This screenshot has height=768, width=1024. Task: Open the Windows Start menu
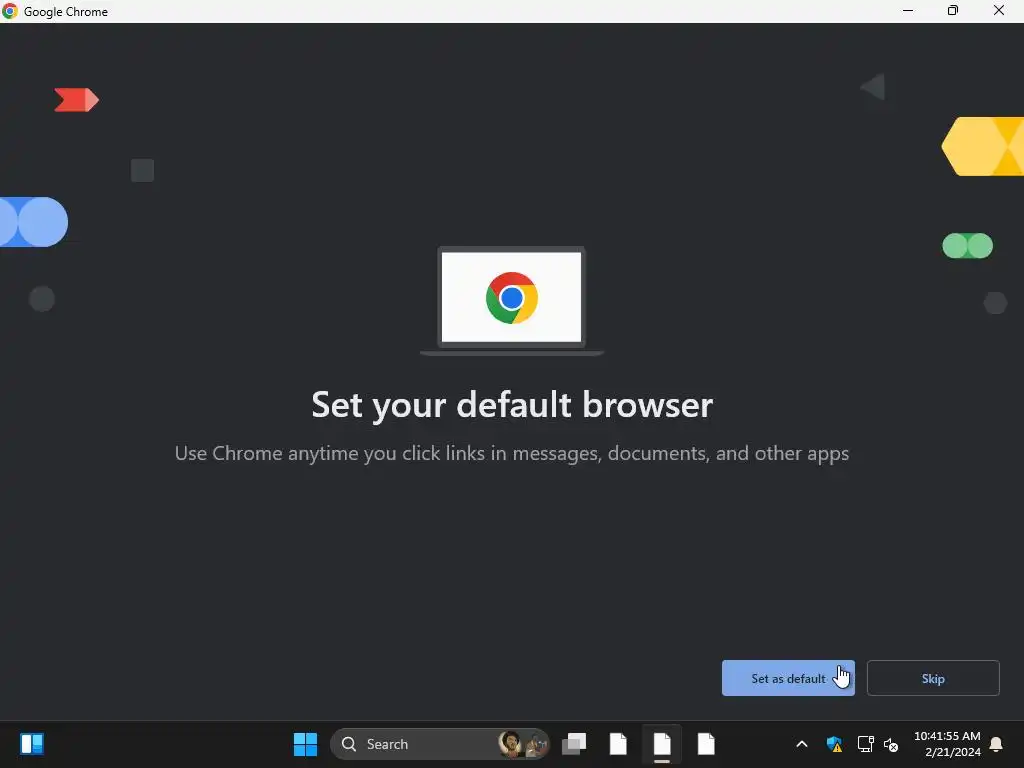[305, 744]
